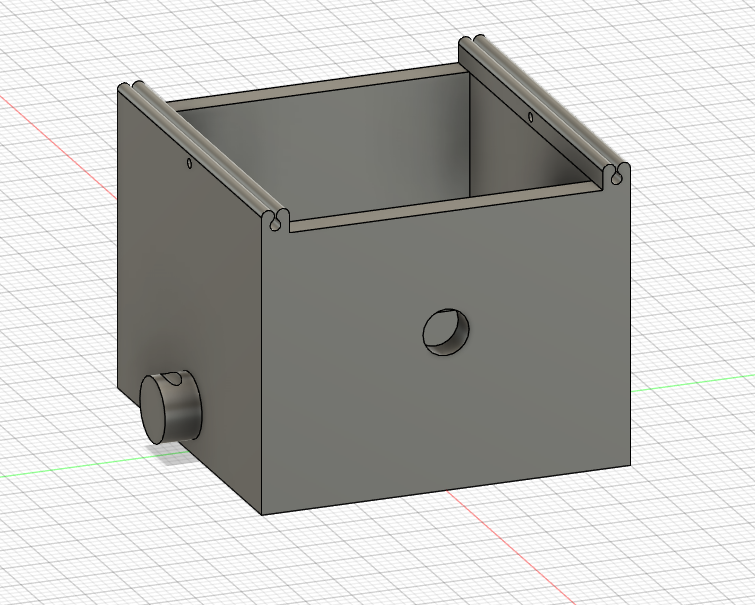Pick the small hole on left outer wall
The height and width of the screenshot is (605, 755).
point(189,164)
